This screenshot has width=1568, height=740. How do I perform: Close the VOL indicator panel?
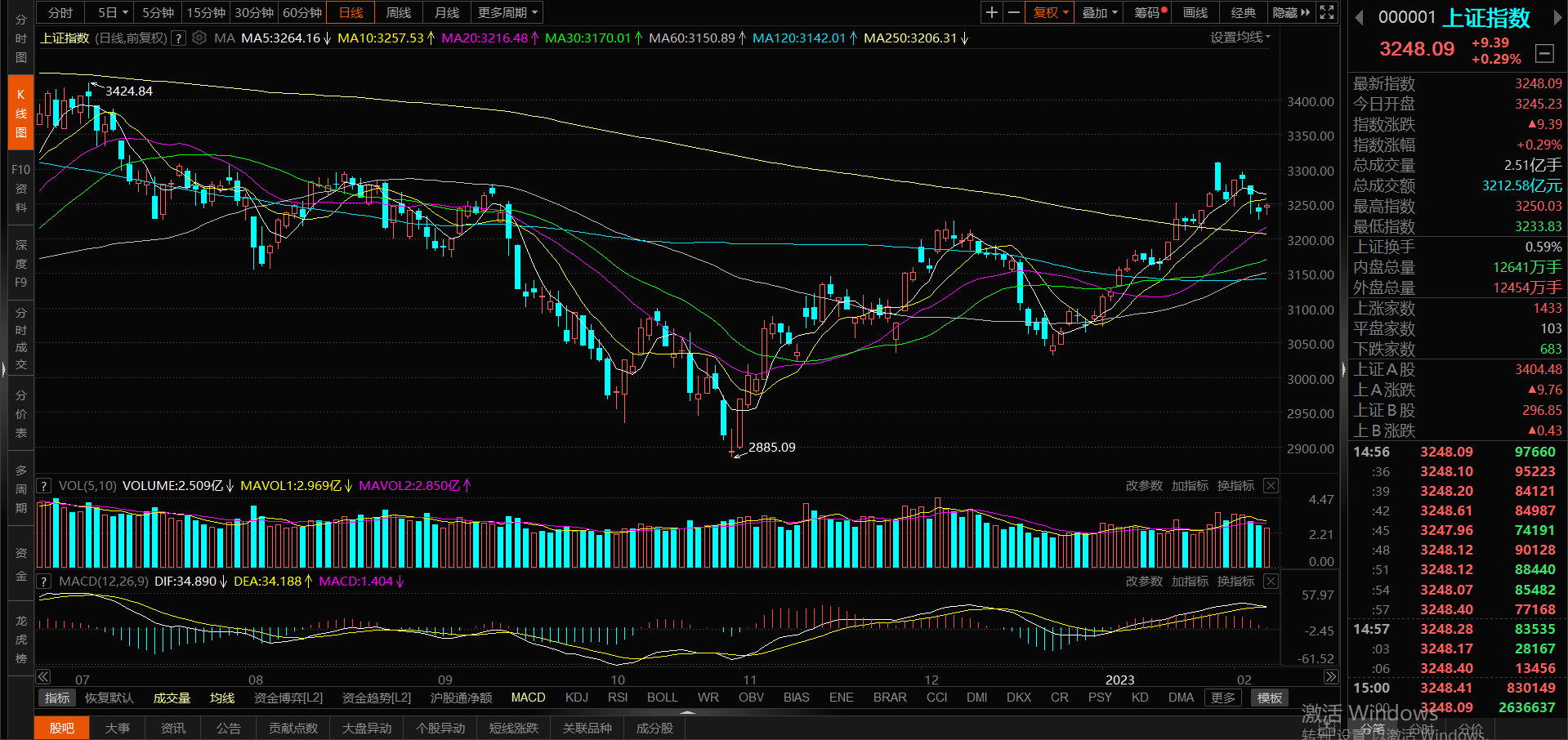(x=1271, y=486)
